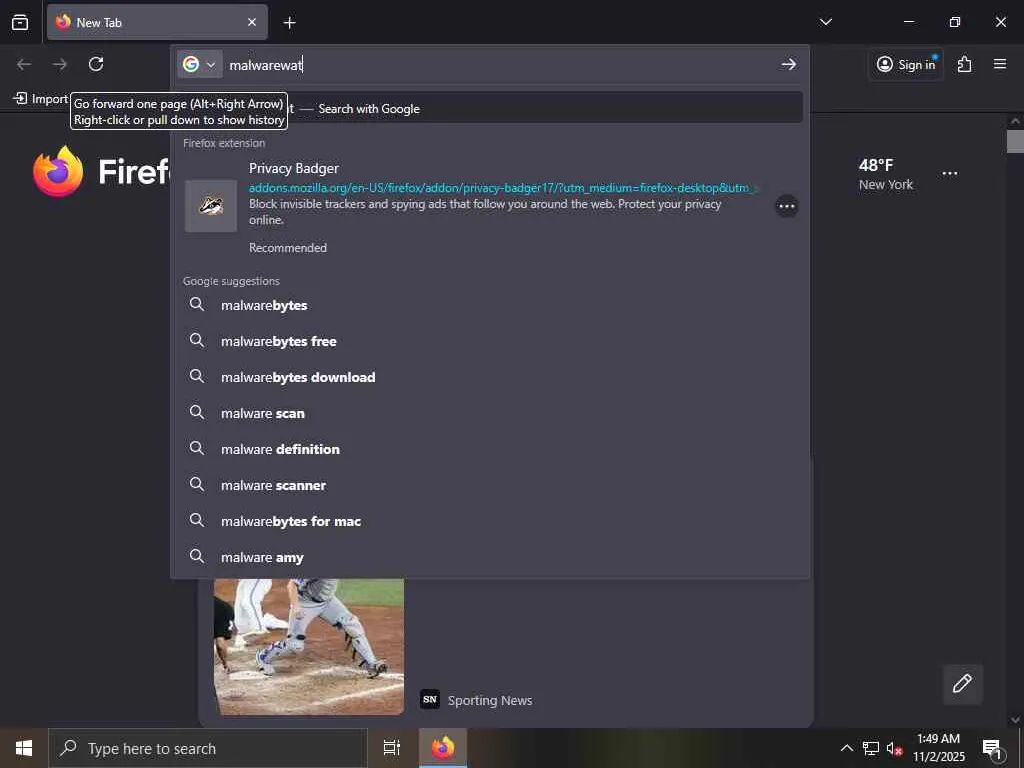Click the baseball story thumbnail image

[309, 647]
